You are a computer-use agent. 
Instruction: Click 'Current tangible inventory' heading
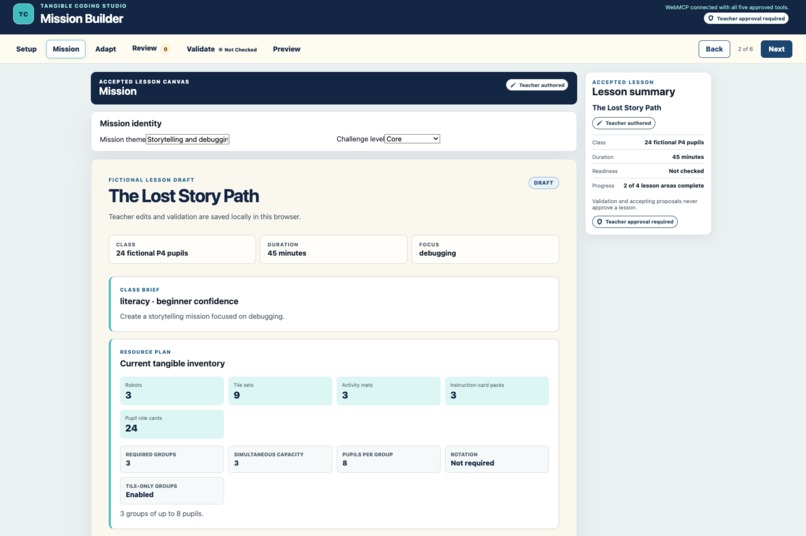172,363
